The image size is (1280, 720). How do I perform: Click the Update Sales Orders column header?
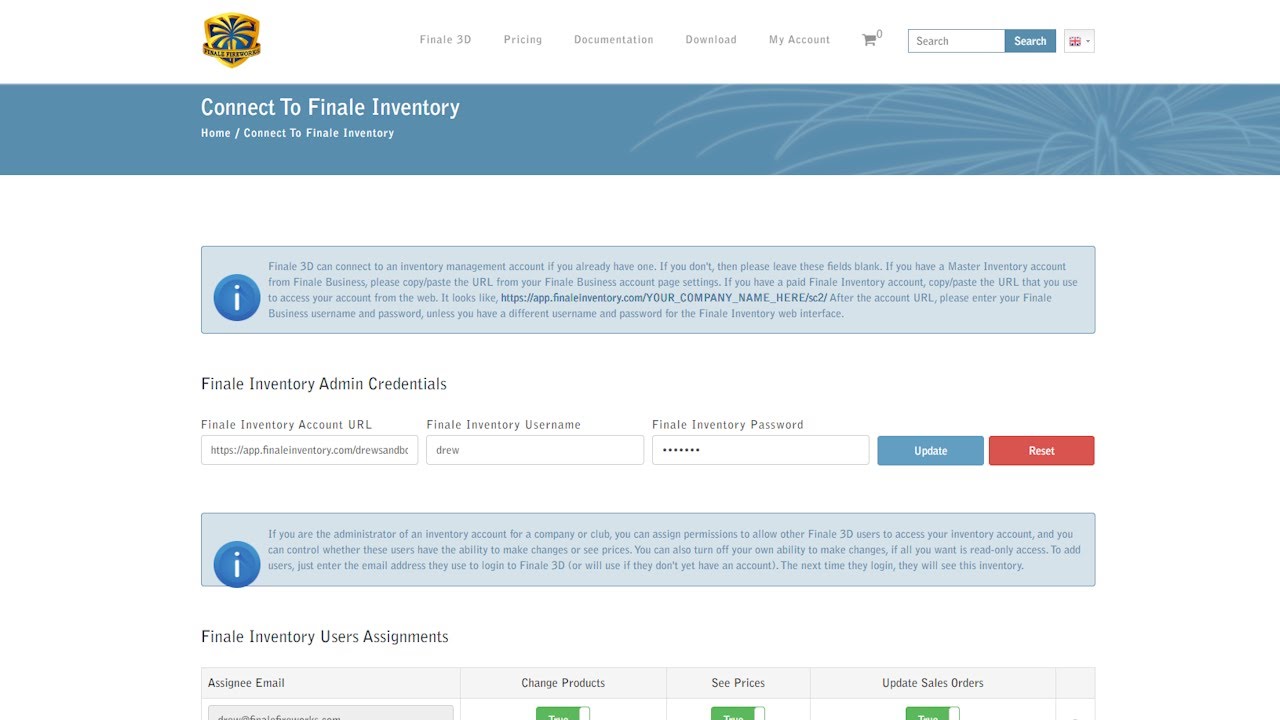(x=933, y=683)
